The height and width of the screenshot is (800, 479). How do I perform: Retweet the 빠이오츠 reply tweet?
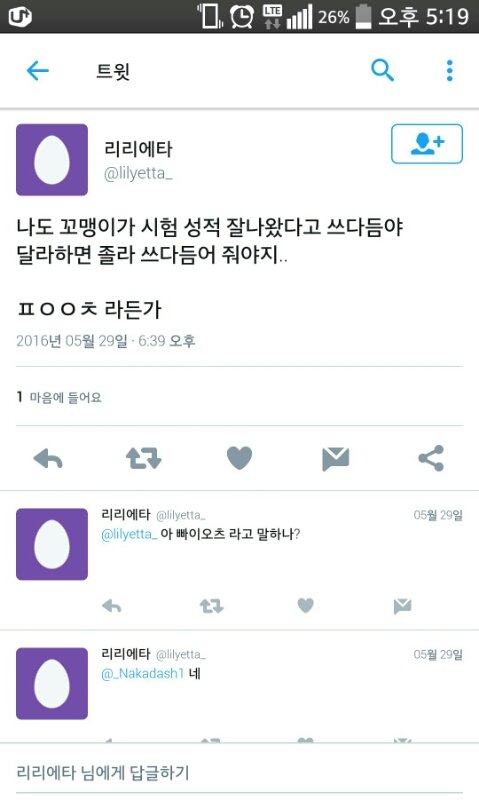pyautogui.click(x=211, y=606)
